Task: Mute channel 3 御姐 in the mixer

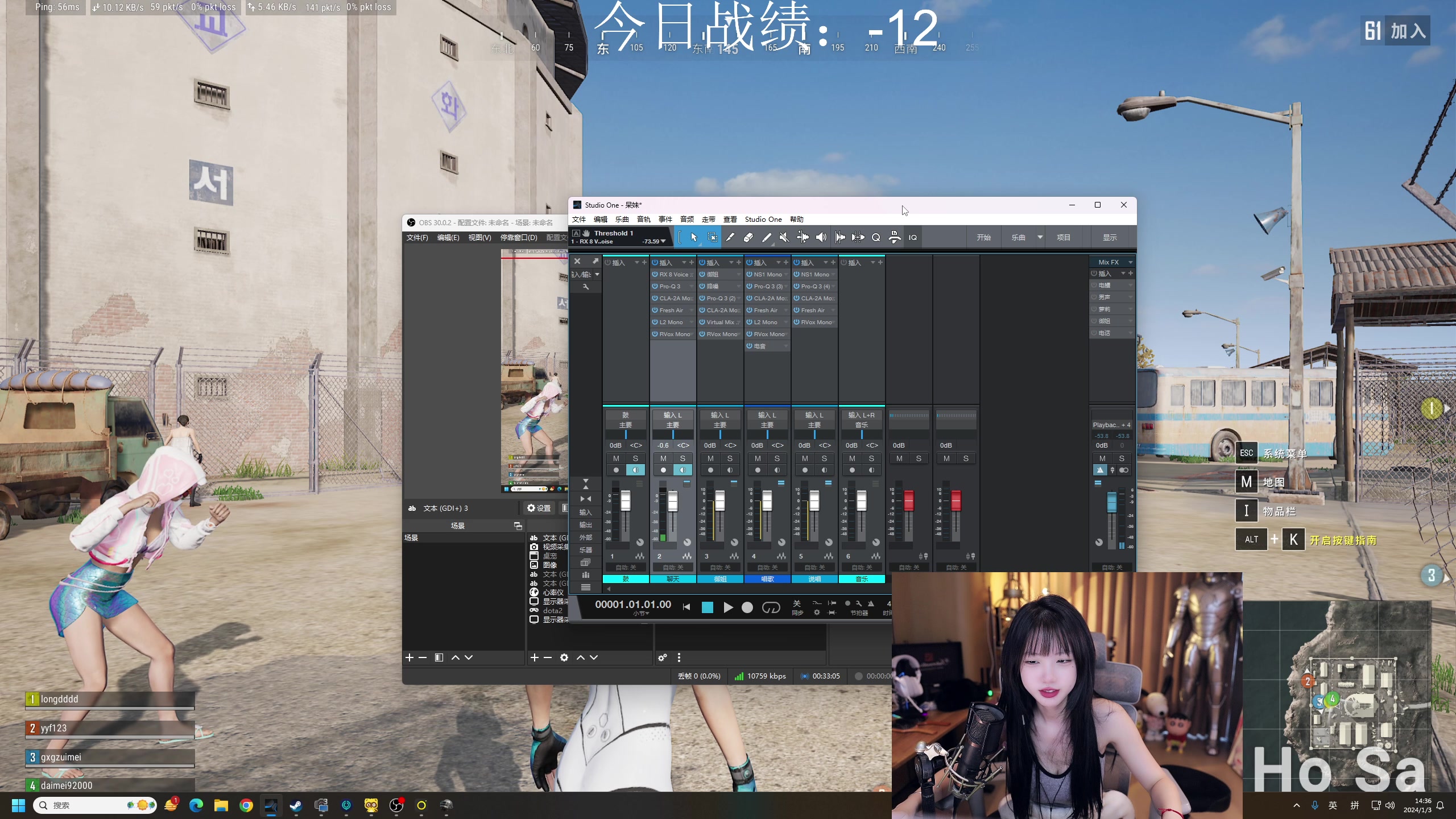Action: pyautogui.click(x=710, y=458)
